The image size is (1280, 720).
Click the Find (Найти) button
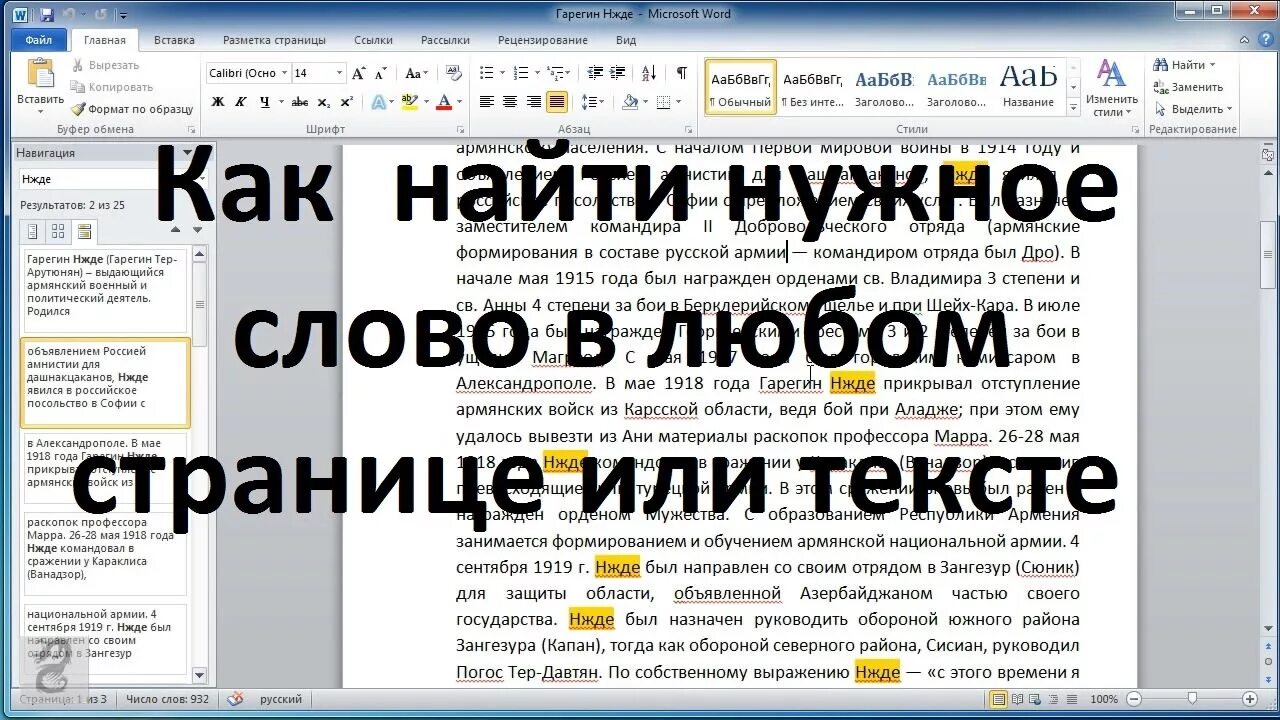[1182, 65]
